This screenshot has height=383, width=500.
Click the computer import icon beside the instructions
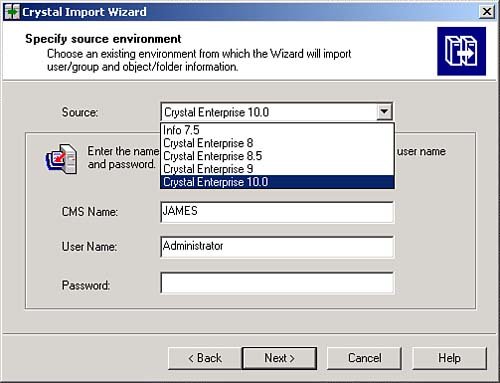click(x=62, y=159)
